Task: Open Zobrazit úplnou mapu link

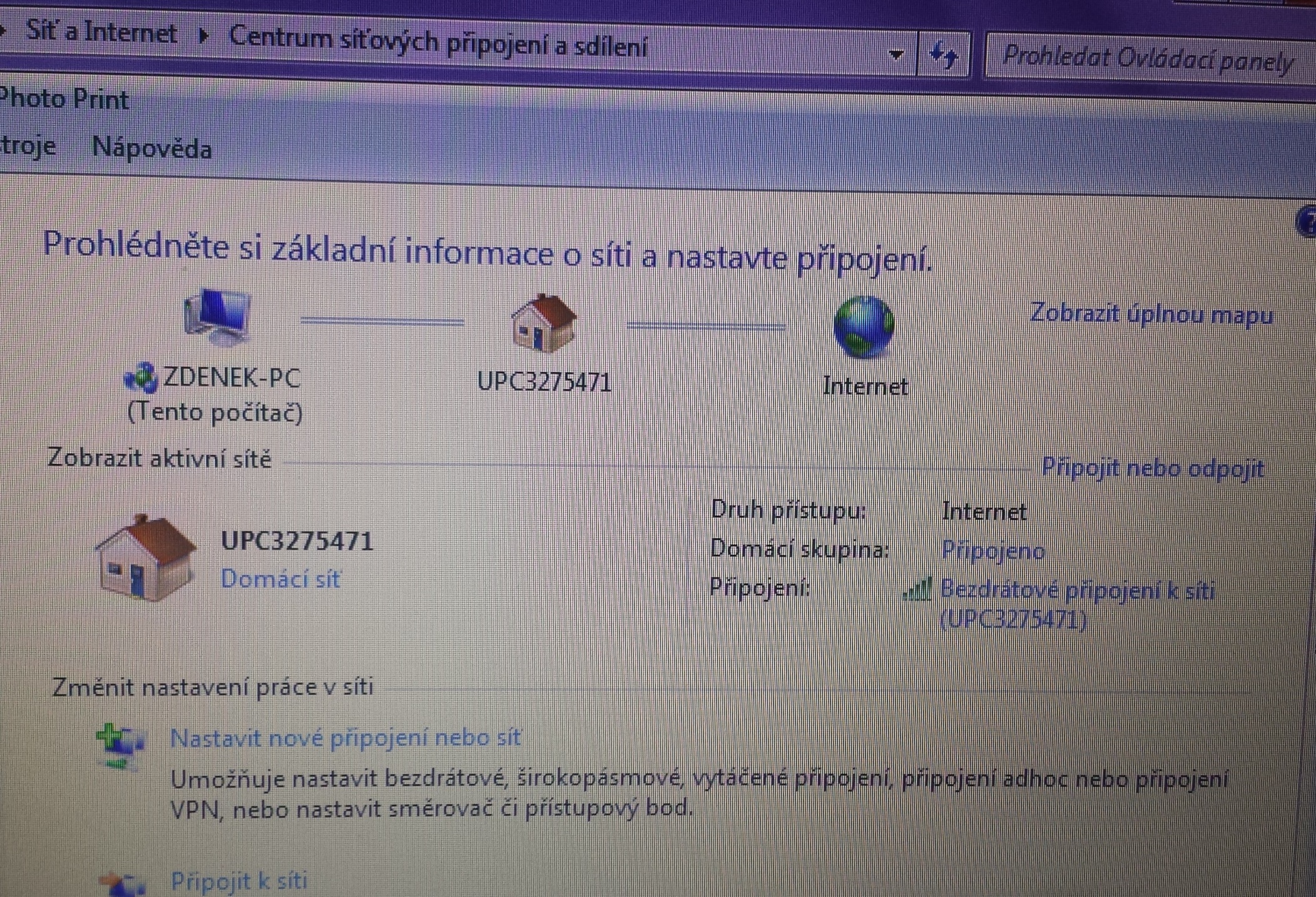Action: point(1151,314)
